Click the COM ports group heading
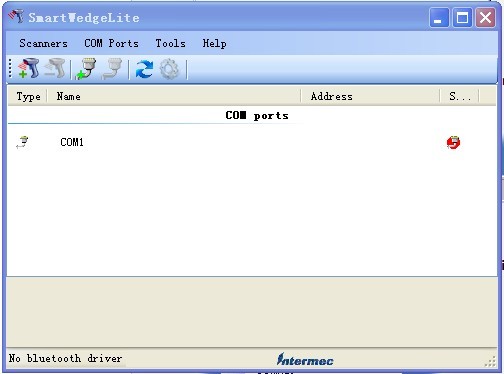This screenshot has width=504, height=374. coord(257,116)
